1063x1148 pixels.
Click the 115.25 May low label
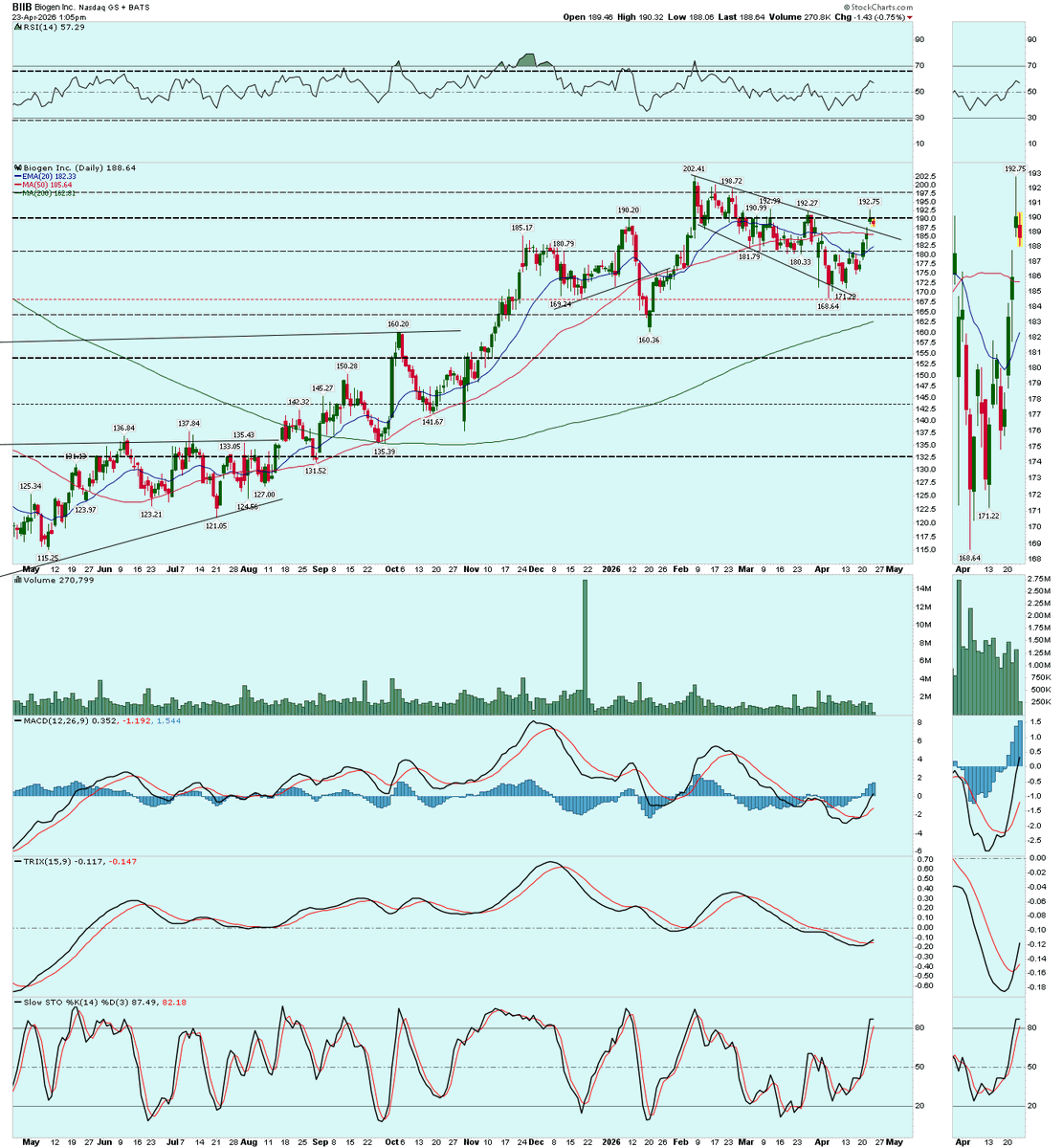pos(48,558)
